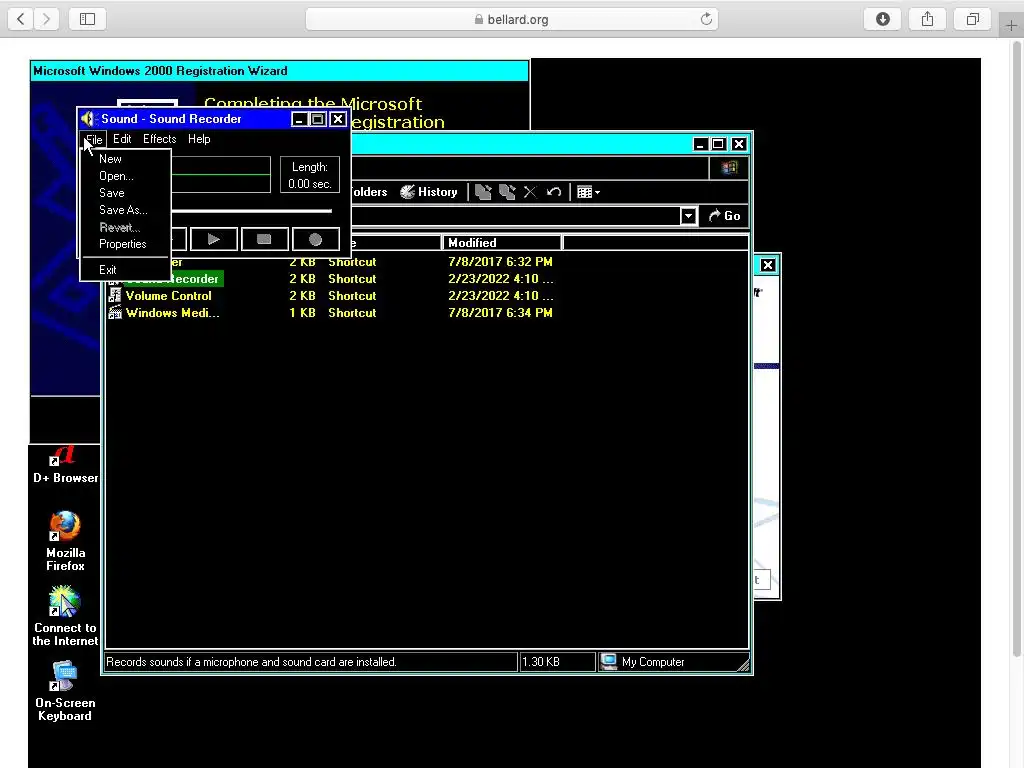
Task: Click the Safari share icon
Action: pos(927,19)
